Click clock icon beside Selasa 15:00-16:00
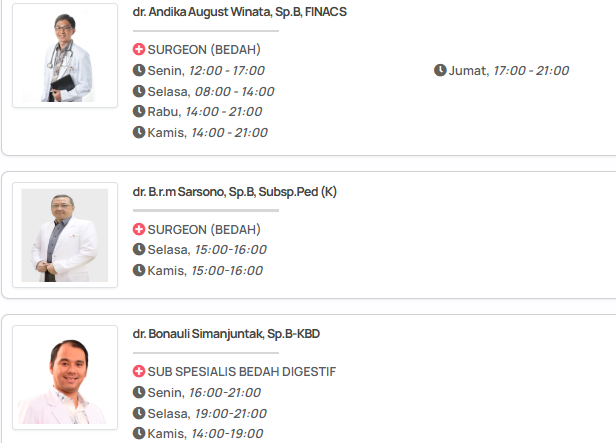Image resolution: width=616 pixels, height=443 pixels. coord(139,249)
